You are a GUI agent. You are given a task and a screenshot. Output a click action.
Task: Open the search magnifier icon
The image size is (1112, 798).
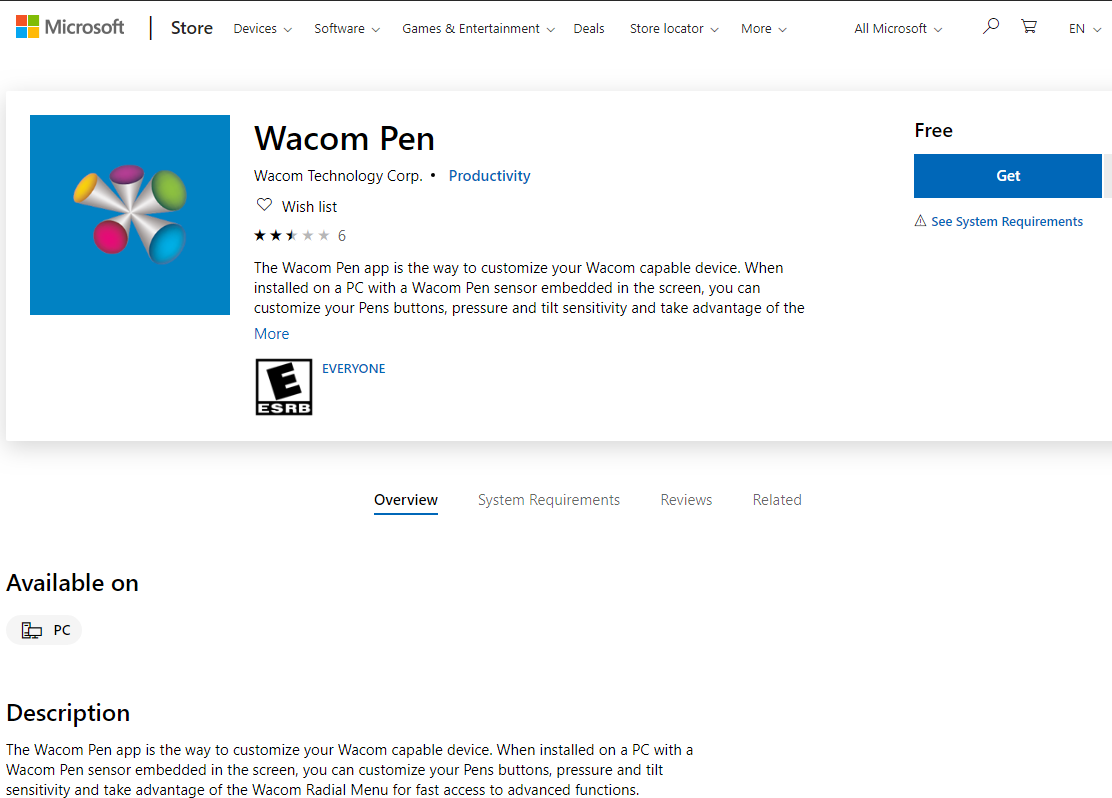991,26
